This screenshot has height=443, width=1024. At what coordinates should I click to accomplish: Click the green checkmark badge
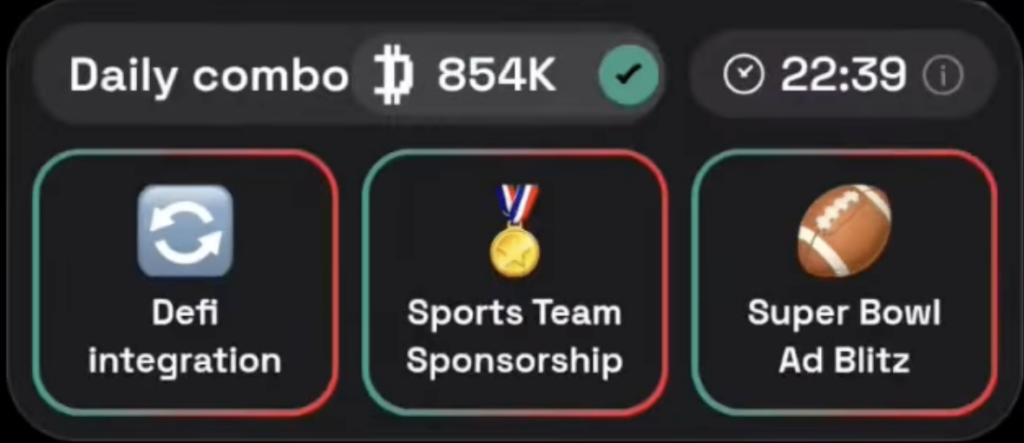click(629, 76)
